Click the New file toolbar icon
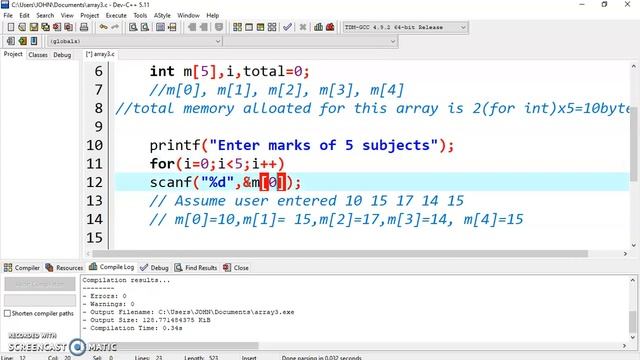 (x=11, y=27)
